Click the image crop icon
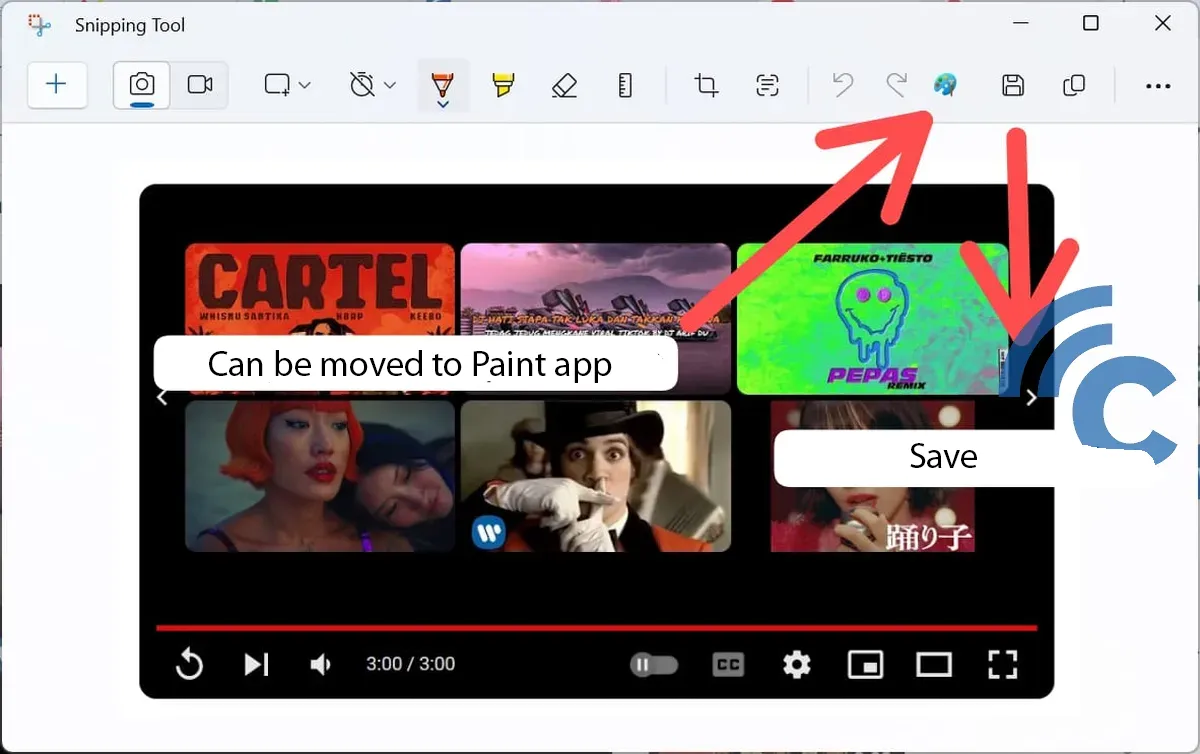The image size is (1200, 754). coord(706,85)
